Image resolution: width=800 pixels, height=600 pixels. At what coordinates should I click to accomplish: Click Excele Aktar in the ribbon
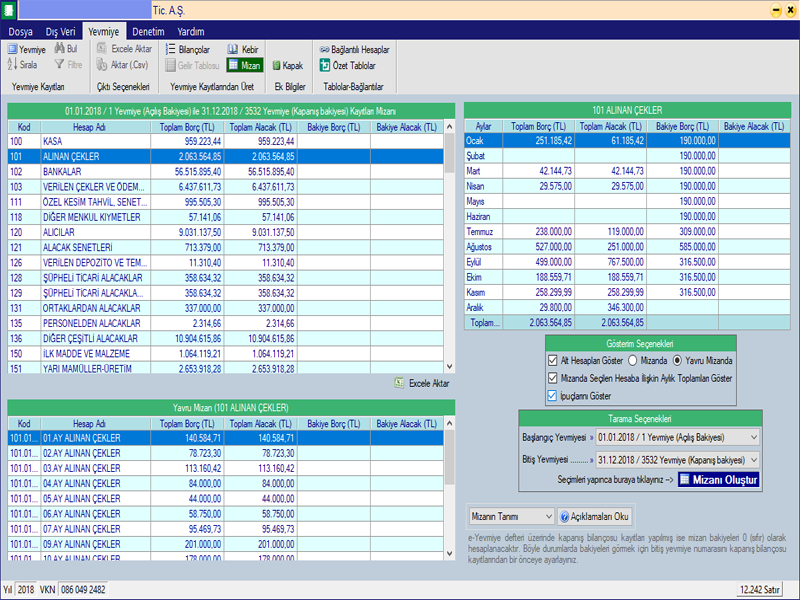click(125, 49)
